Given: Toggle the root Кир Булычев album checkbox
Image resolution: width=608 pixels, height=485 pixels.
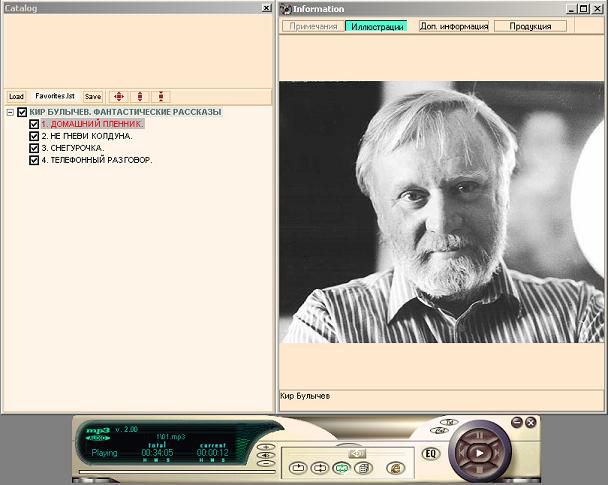Looking at the screenshot, I should click(22, 112).
